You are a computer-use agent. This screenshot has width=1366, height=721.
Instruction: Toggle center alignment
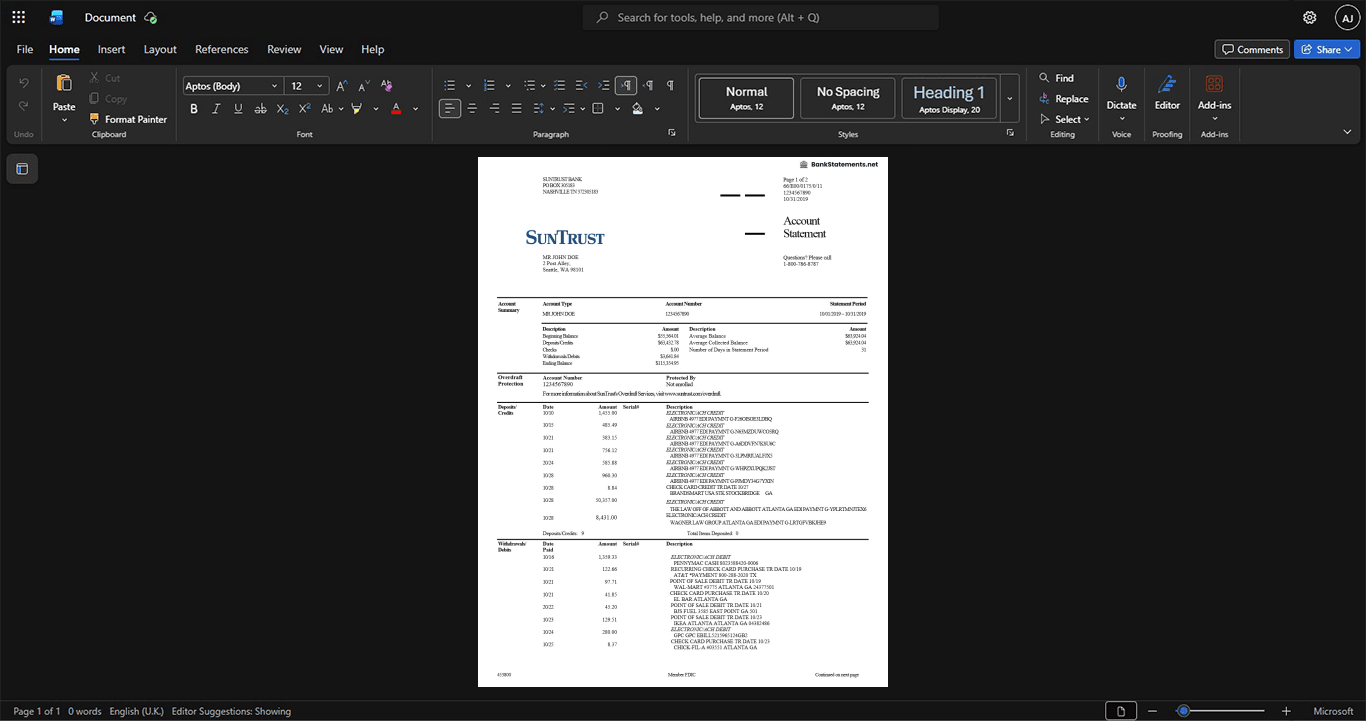tap(472, 108)
